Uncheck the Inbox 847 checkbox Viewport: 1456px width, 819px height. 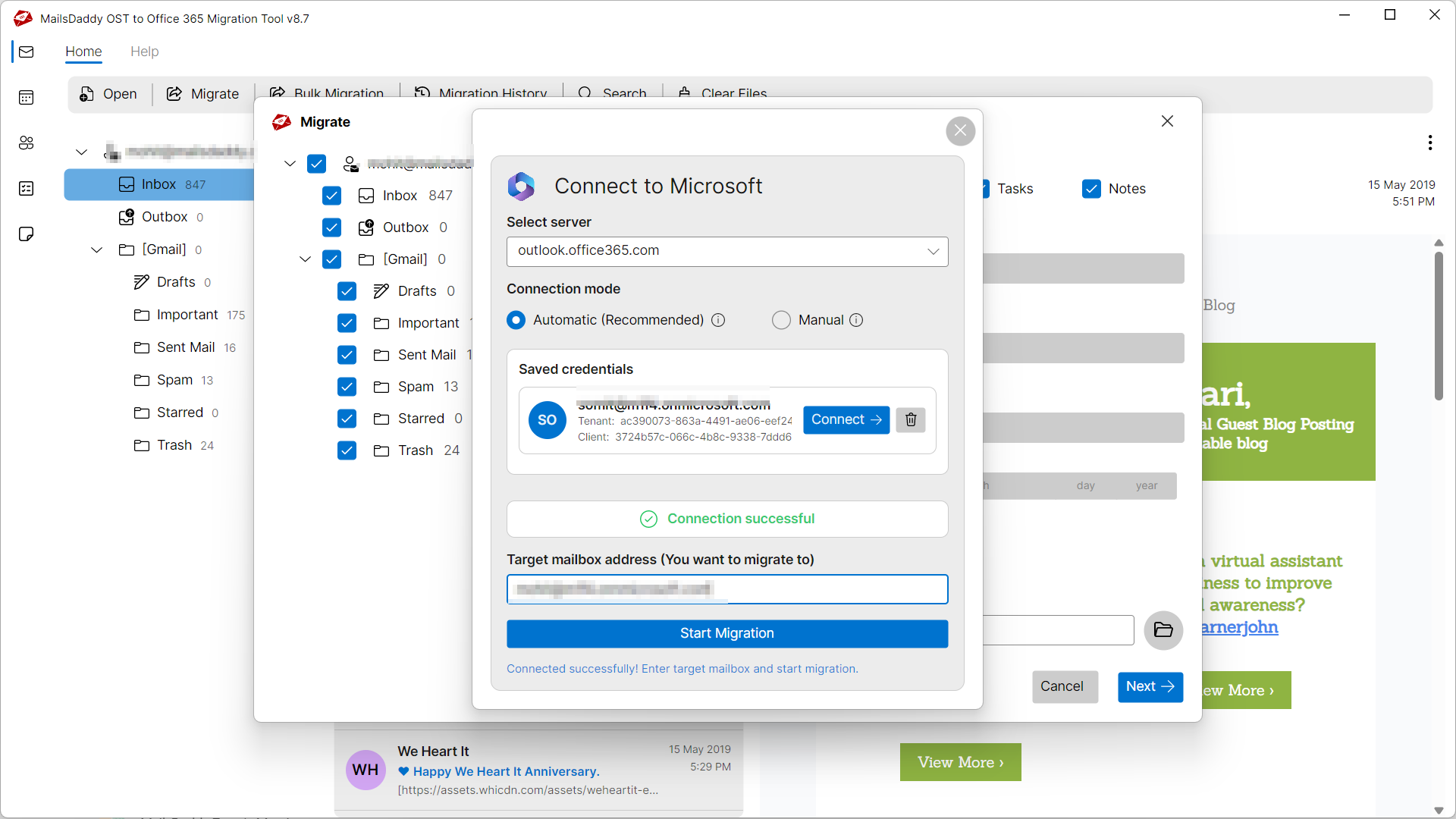click(x=331, y=196)
